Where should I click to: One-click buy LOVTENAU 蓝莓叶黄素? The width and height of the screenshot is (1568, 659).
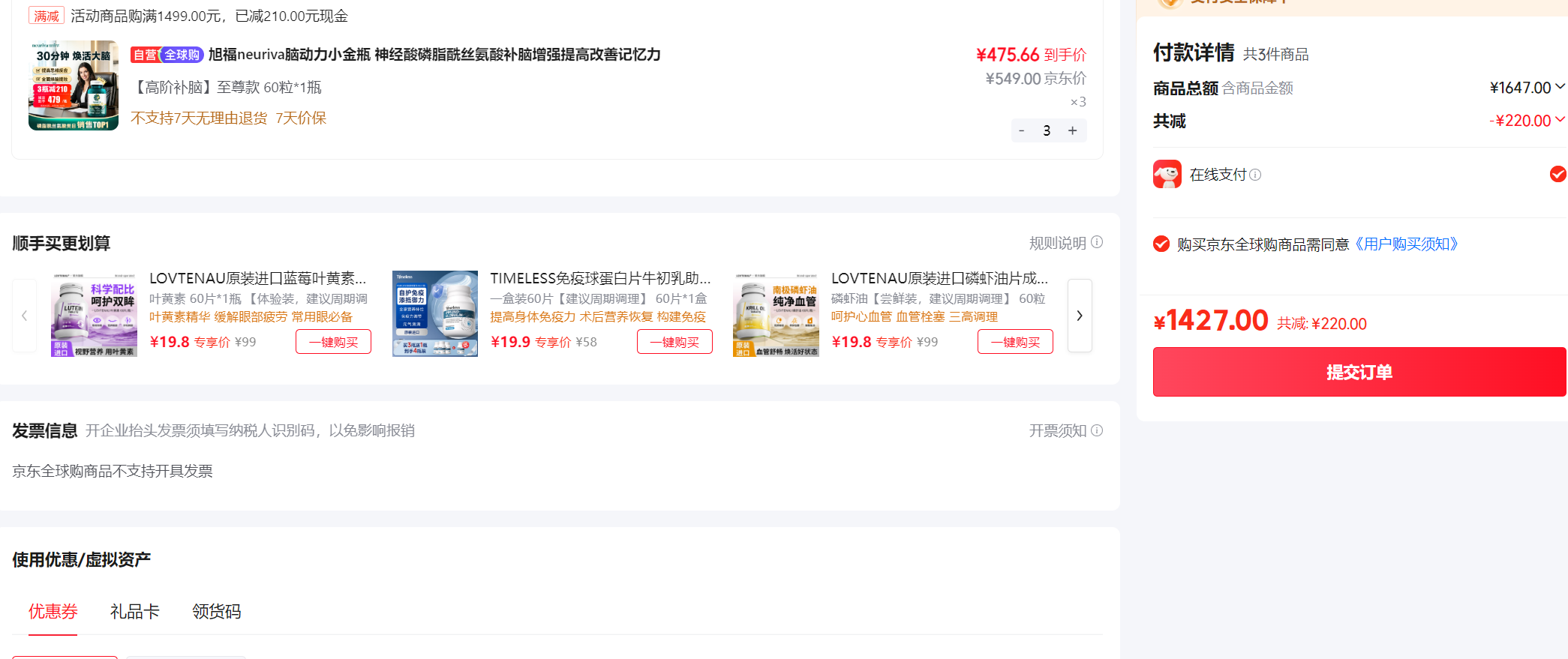334,342
